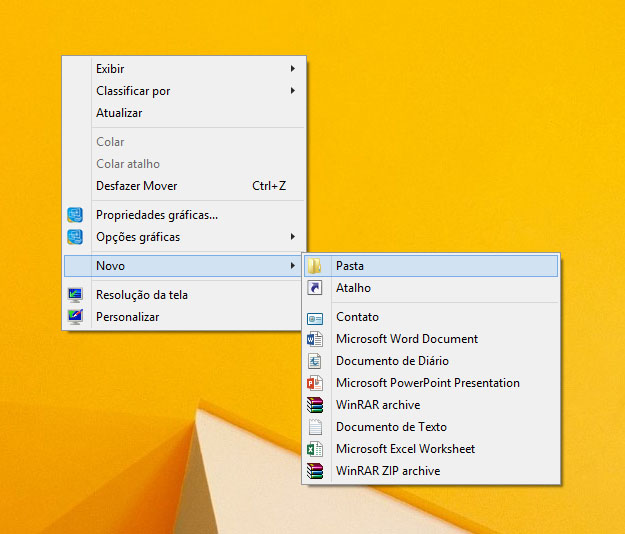Click the WinRAR archive books icon

[x=315, y=406]
